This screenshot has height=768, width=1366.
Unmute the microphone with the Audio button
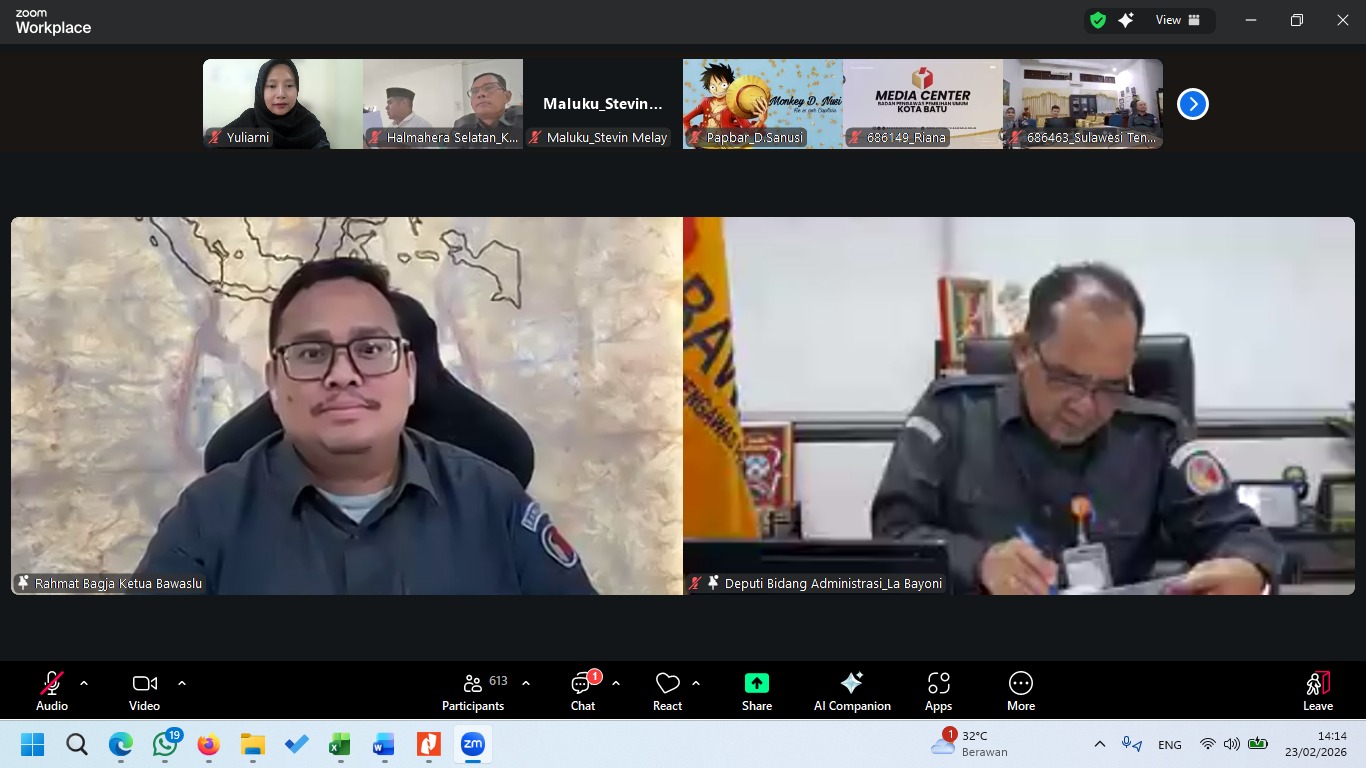pos(52,691)
